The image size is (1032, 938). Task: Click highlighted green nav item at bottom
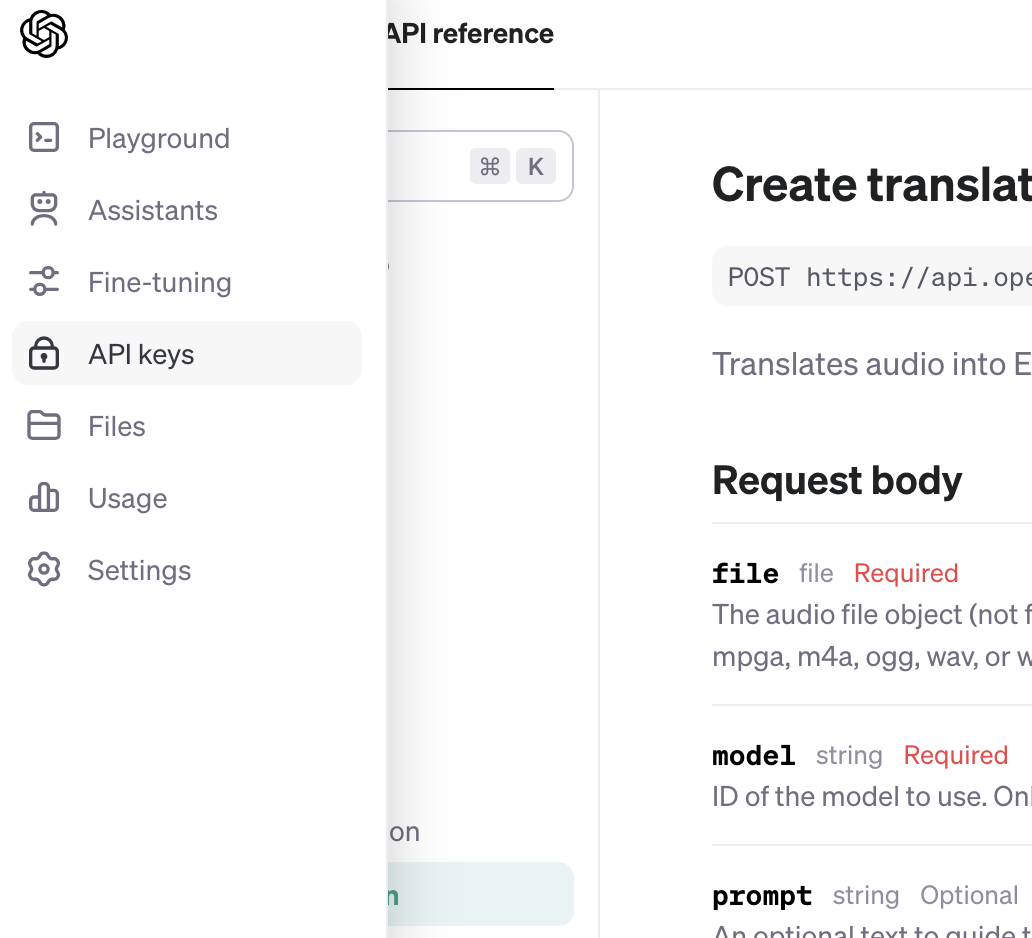480,895
